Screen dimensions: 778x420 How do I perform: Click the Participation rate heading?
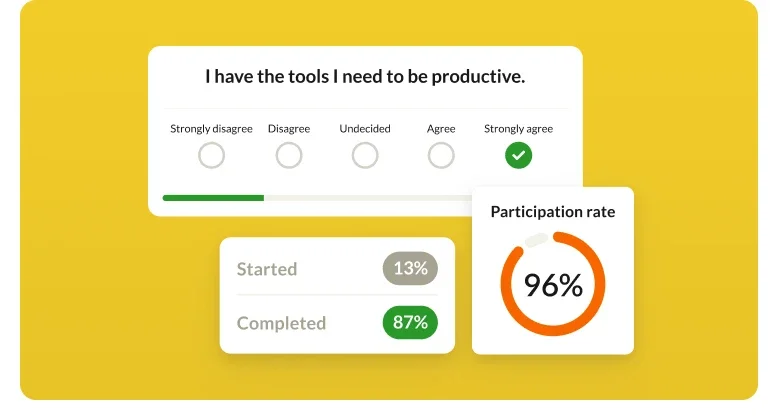click(x=553, y=212)
